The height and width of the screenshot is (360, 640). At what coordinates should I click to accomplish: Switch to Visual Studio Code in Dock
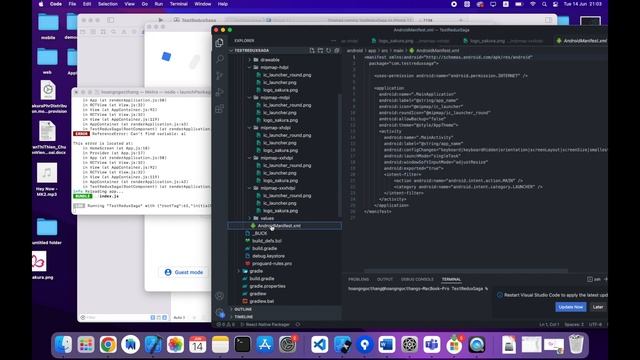click(x=320, y=345)
